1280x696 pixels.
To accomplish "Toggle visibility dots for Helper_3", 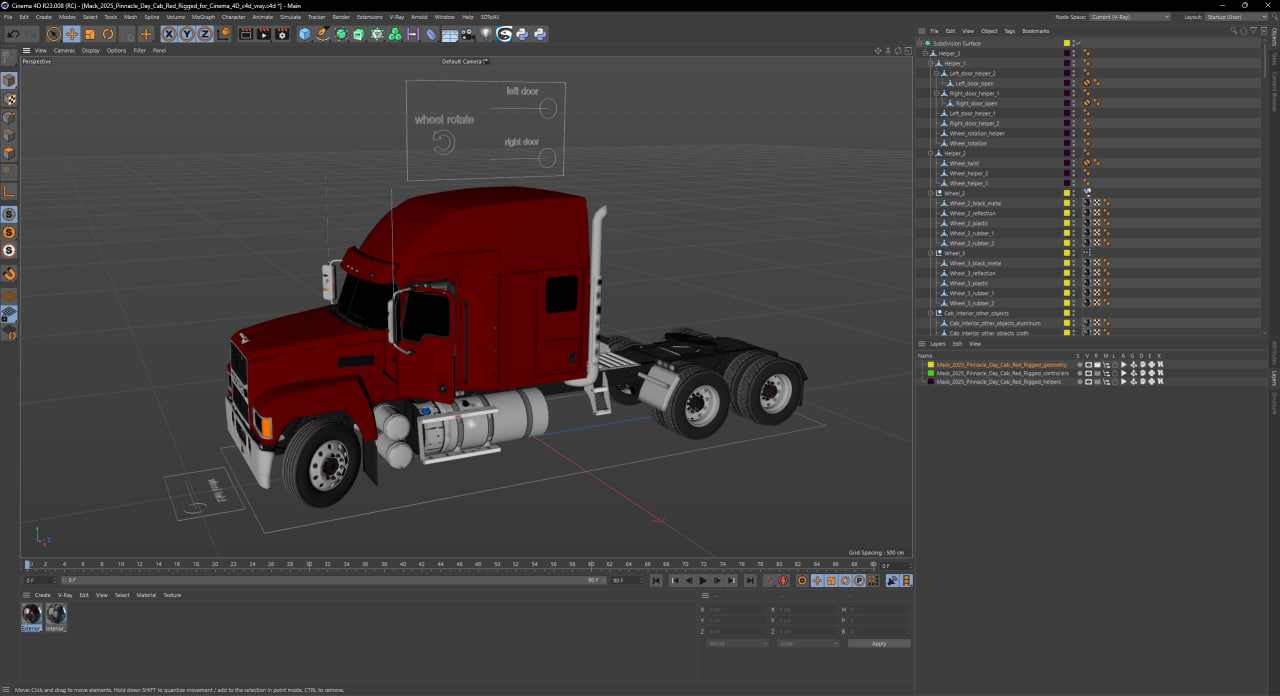I will [x=1074, y=53].
